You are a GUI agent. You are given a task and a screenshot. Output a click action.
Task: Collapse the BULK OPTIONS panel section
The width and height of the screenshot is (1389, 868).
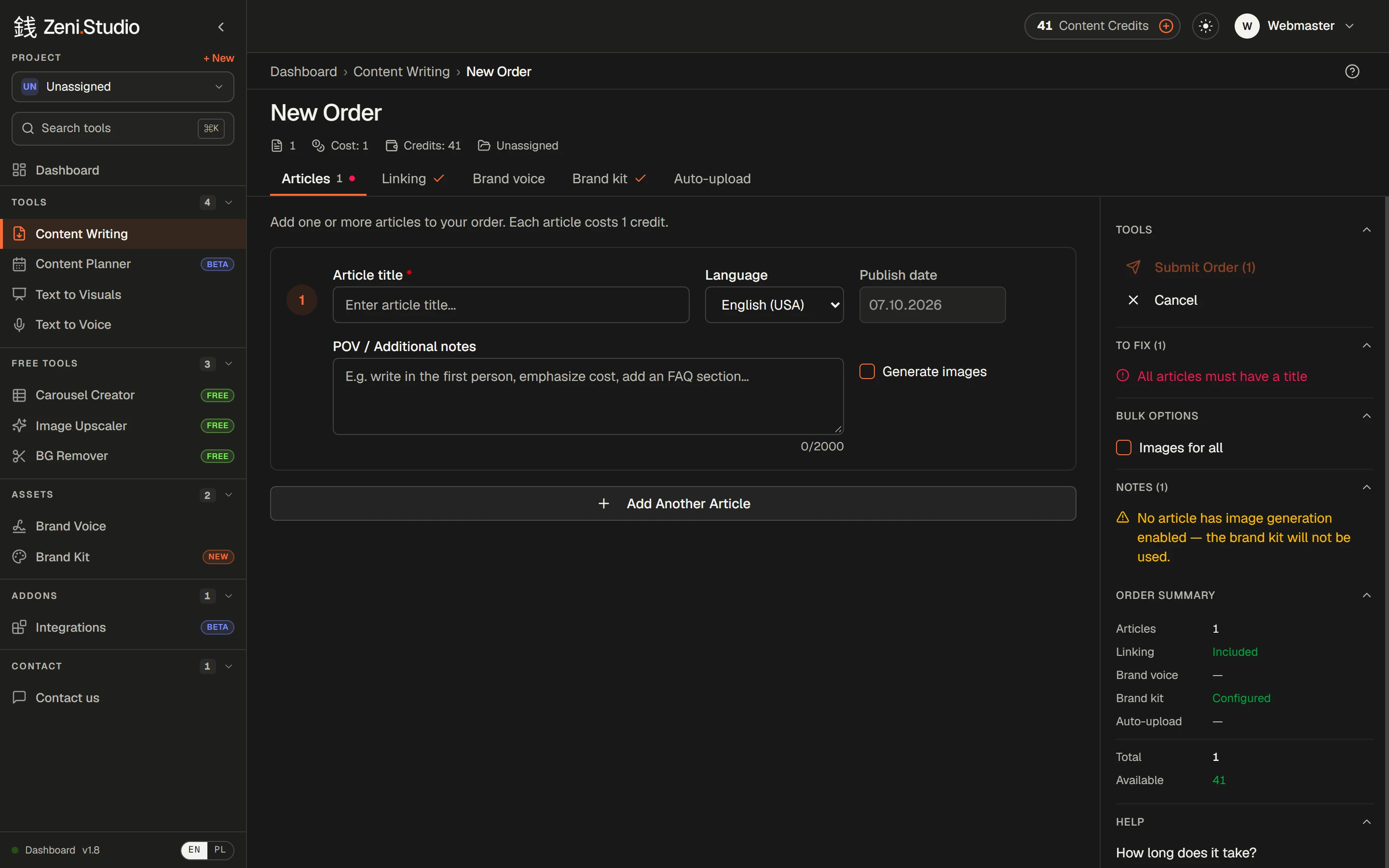(x=1367, y=416)
